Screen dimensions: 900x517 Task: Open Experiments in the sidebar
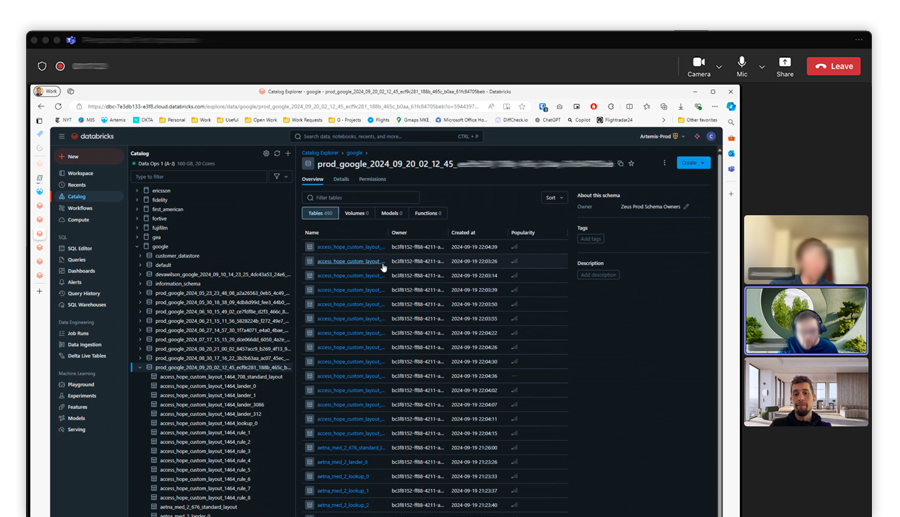click(82, 396)
